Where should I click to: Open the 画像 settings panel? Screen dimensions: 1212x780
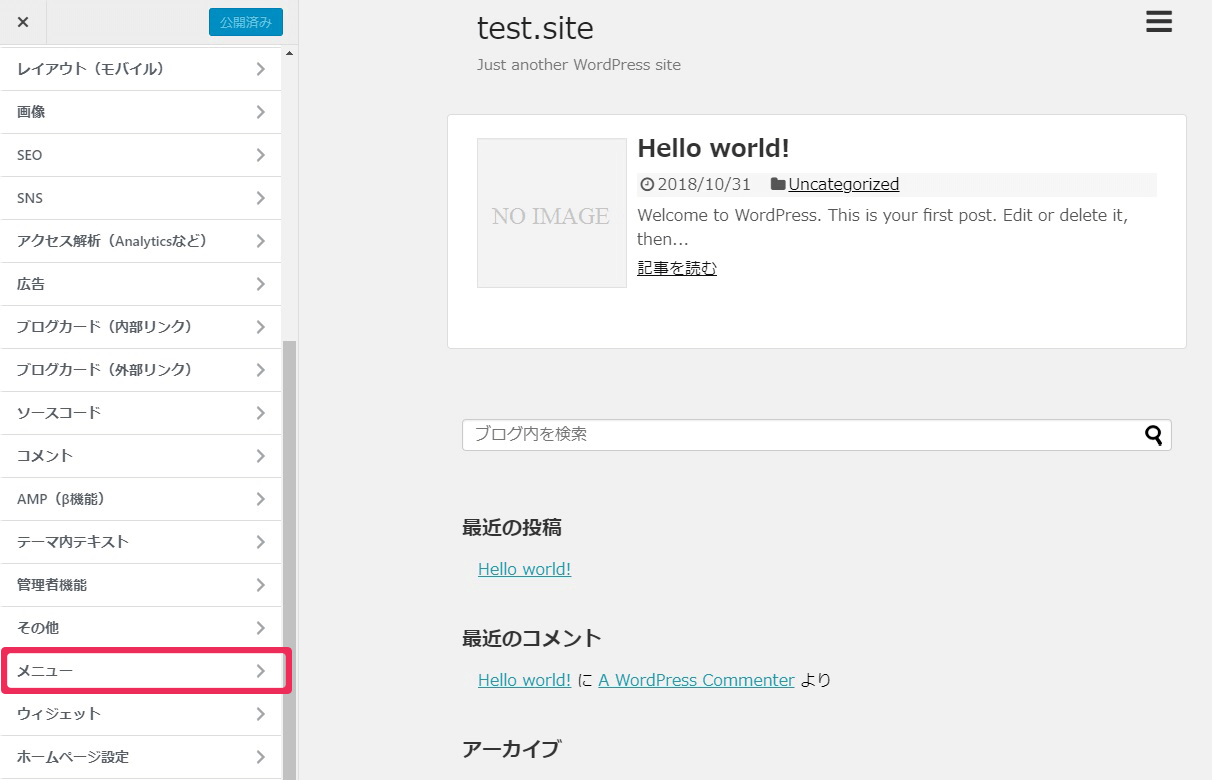coord(141,112)
